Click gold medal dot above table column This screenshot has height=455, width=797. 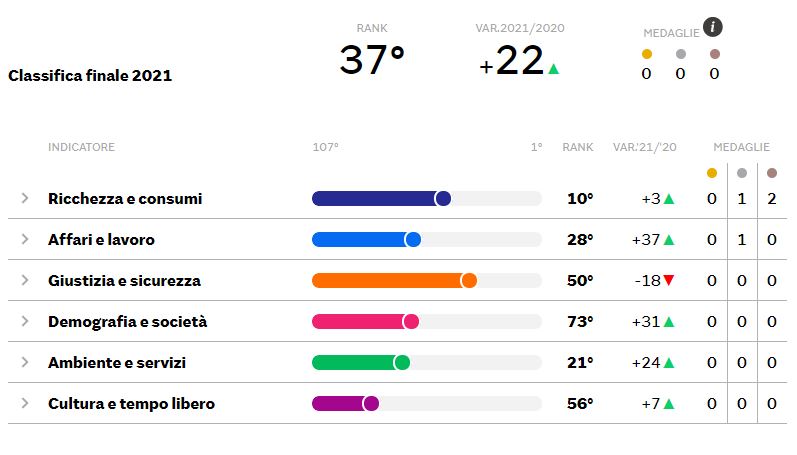[712, 173]
